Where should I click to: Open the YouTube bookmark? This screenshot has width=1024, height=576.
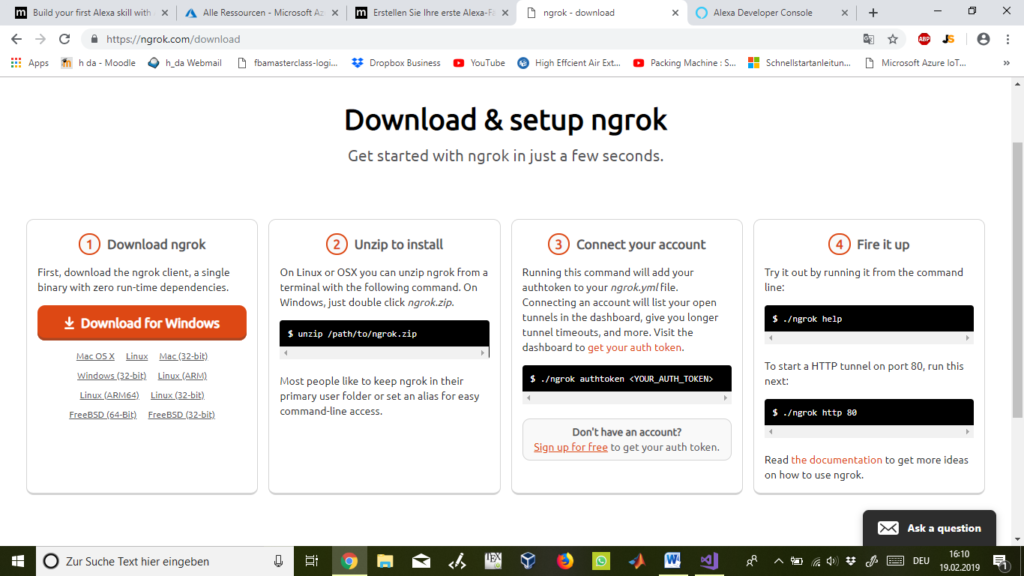(x=479, y=63)
